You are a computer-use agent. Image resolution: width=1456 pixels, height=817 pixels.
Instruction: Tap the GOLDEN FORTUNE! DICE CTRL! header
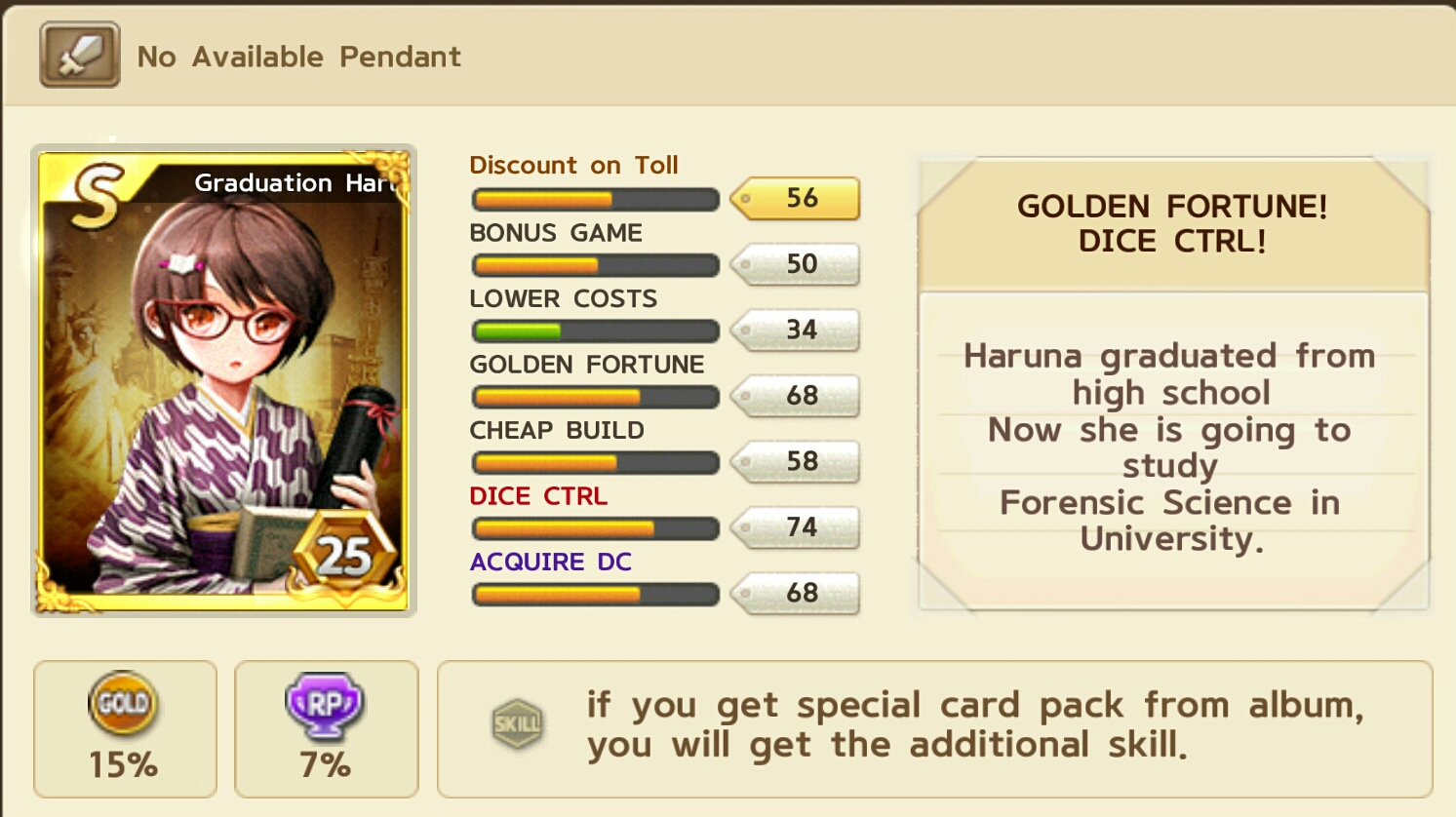click(x=1173, y=223)
